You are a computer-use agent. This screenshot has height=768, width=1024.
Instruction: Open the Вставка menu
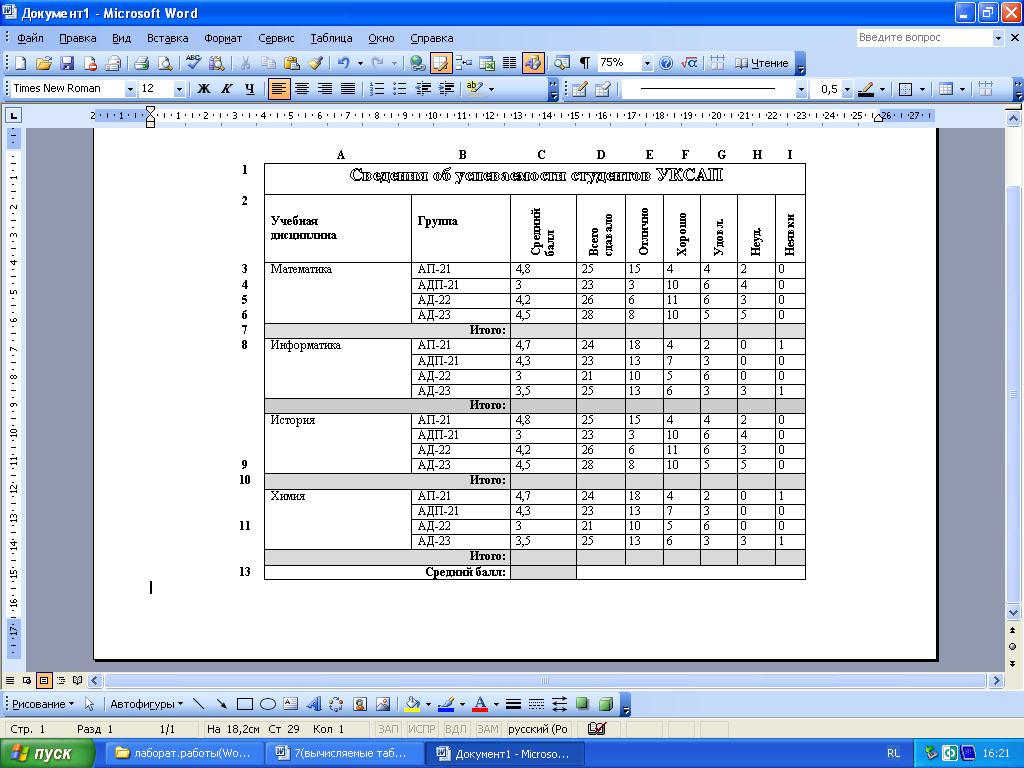(167, 38)
